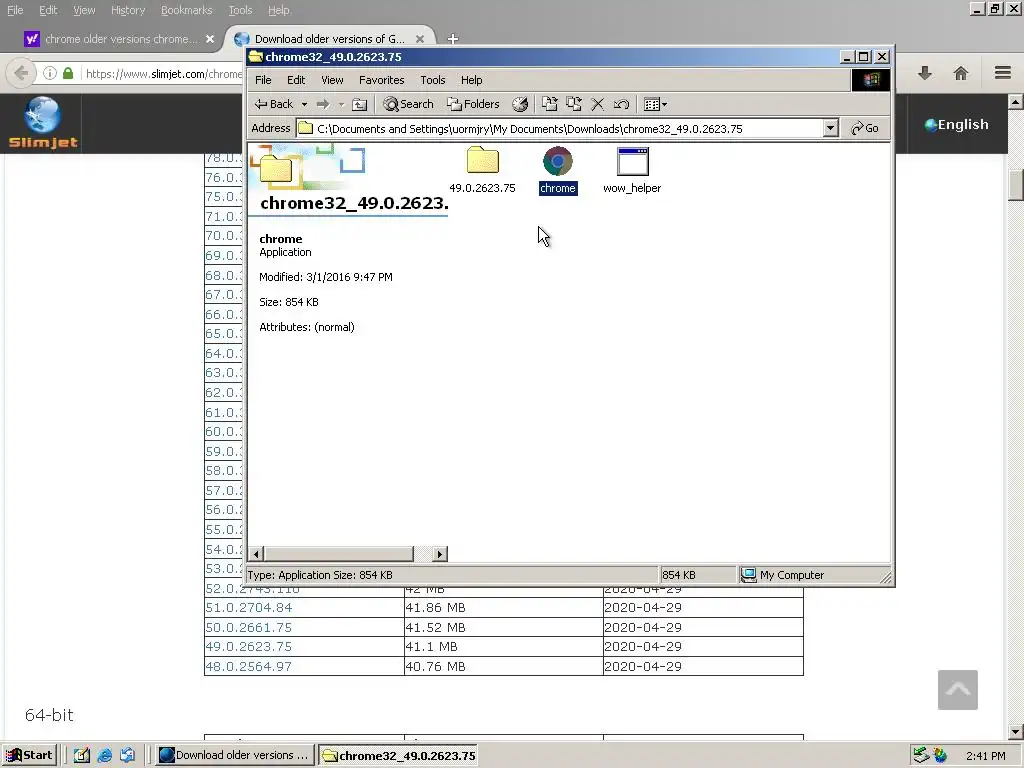Open the Search pane in Explorer
The width and height of the screenshot is (1024, 768).
point(408,104)
